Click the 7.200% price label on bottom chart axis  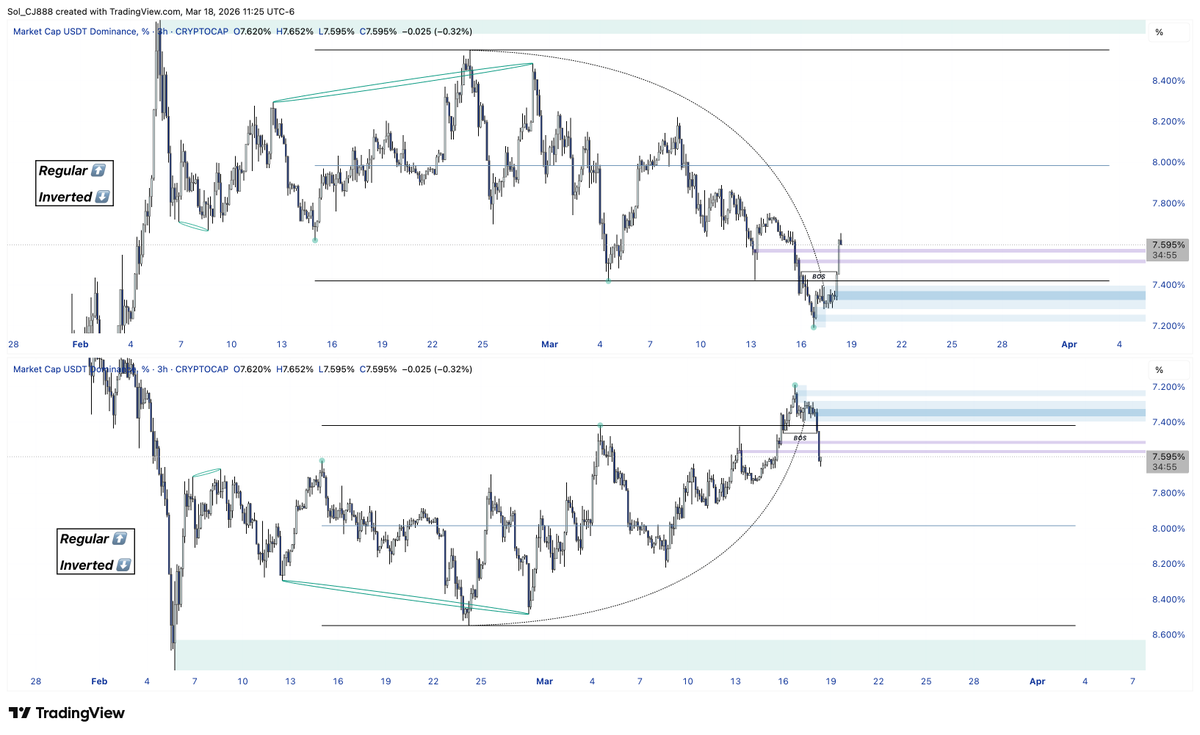[x=1169, y=387]
